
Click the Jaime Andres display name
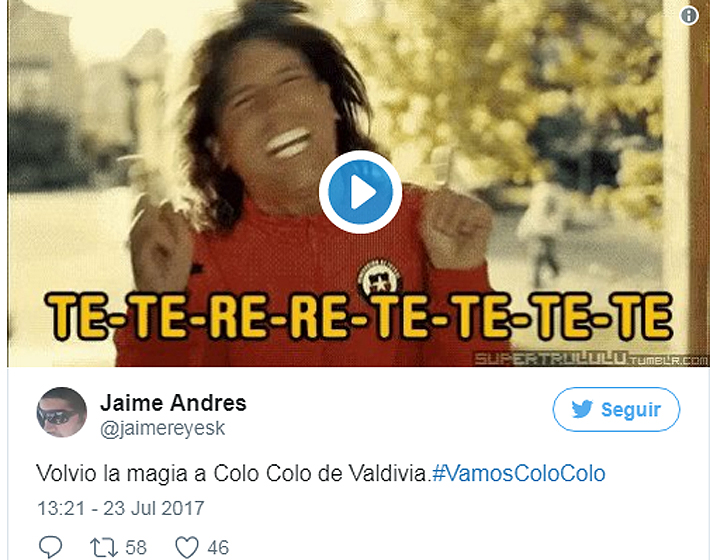[173, 402]
